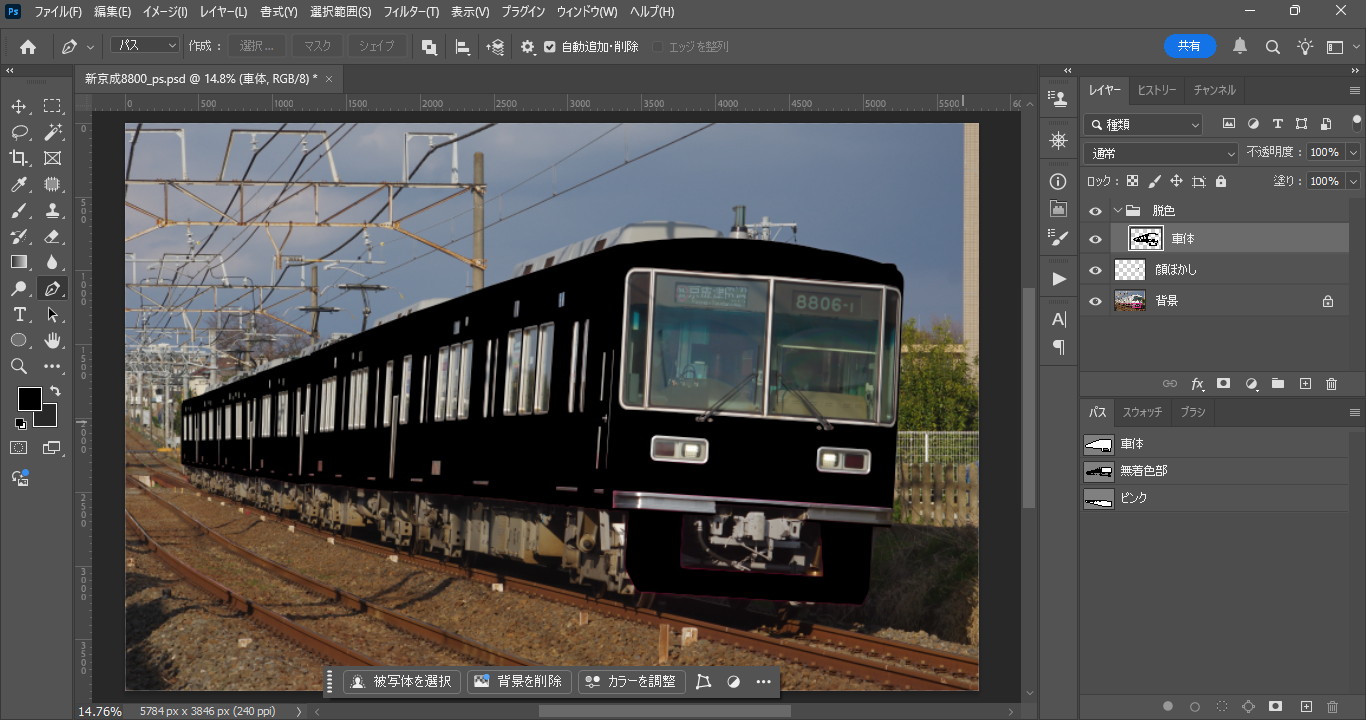Click the delete layer trash icon
This screenshot has height=720, width=1366.
1331,384
